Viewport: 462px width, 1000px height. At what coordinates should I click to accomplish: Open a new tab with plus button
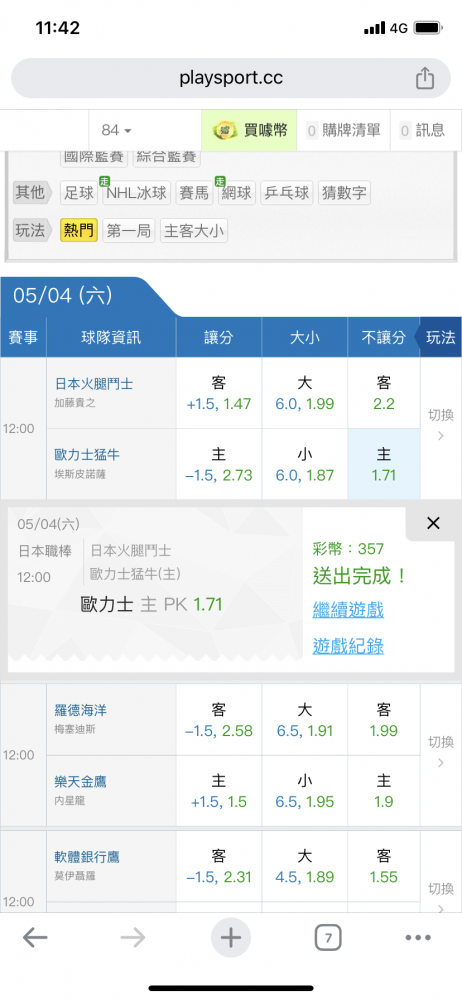pyautogui.click(x=230, y=938)
